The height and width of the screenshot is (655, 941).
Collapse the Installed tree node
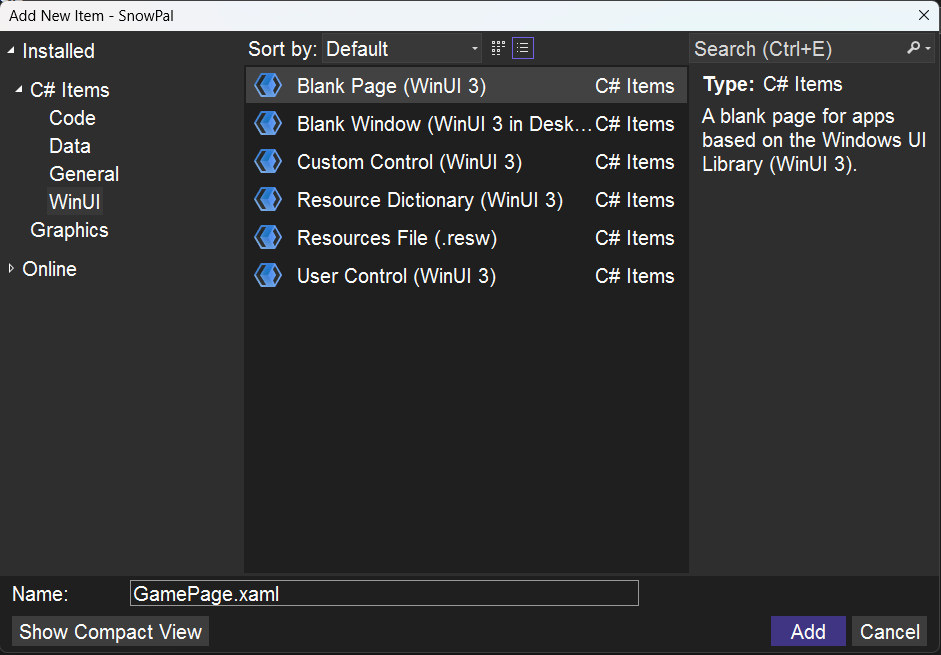[11, 51]
